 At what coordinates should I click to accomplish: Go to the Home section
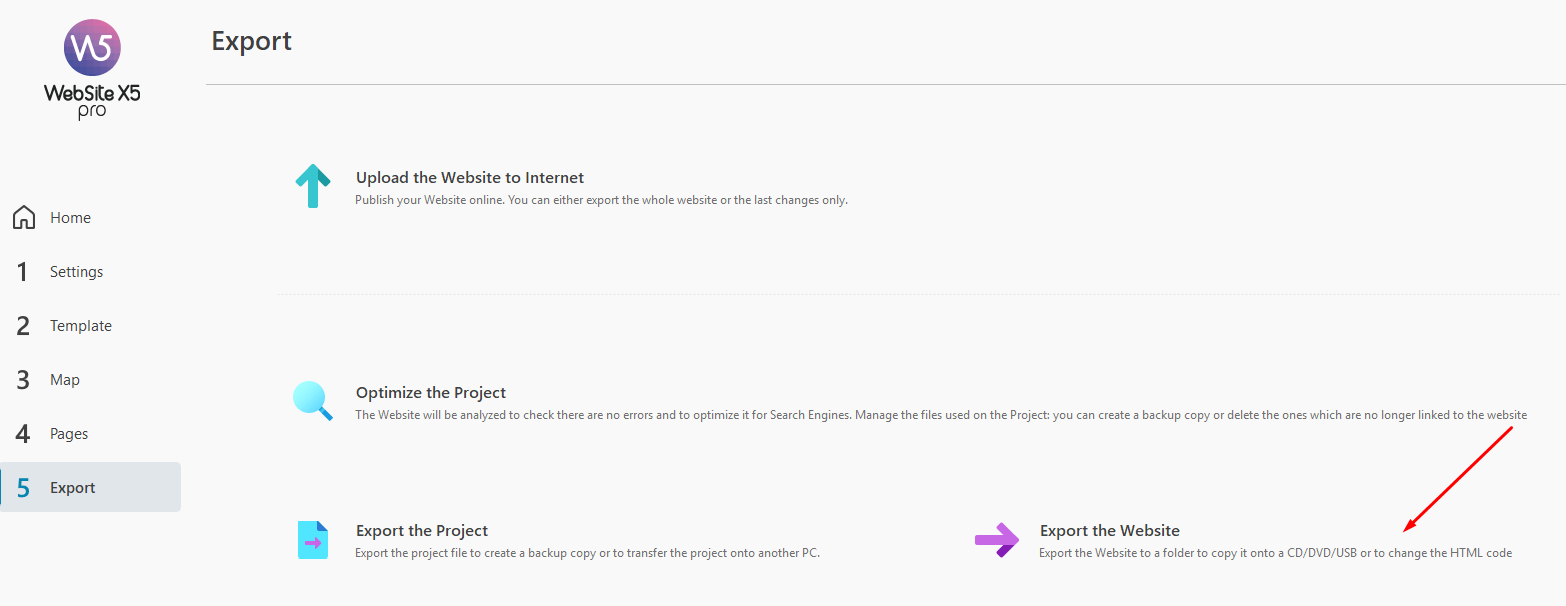[70, 218]
